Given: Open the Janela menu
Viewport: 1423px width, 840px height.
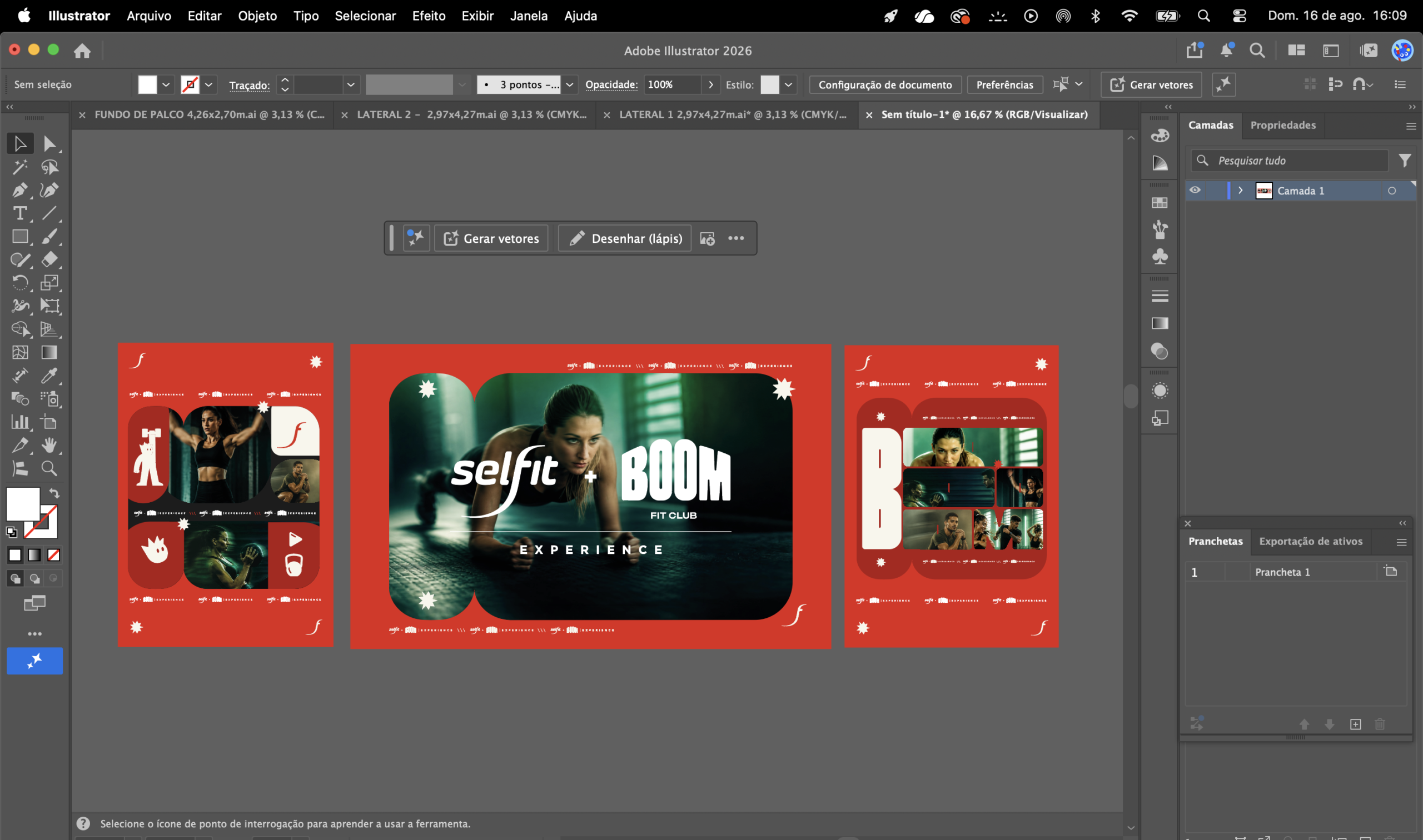Looking at the screenshot, I should 529,16.
